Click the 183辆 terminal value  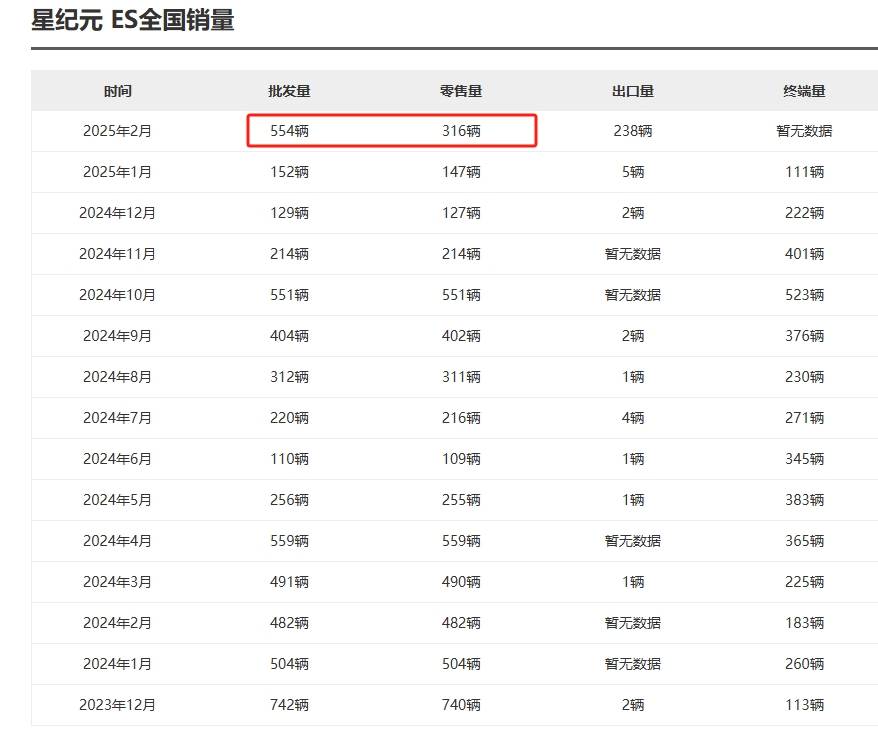(804, 623)
